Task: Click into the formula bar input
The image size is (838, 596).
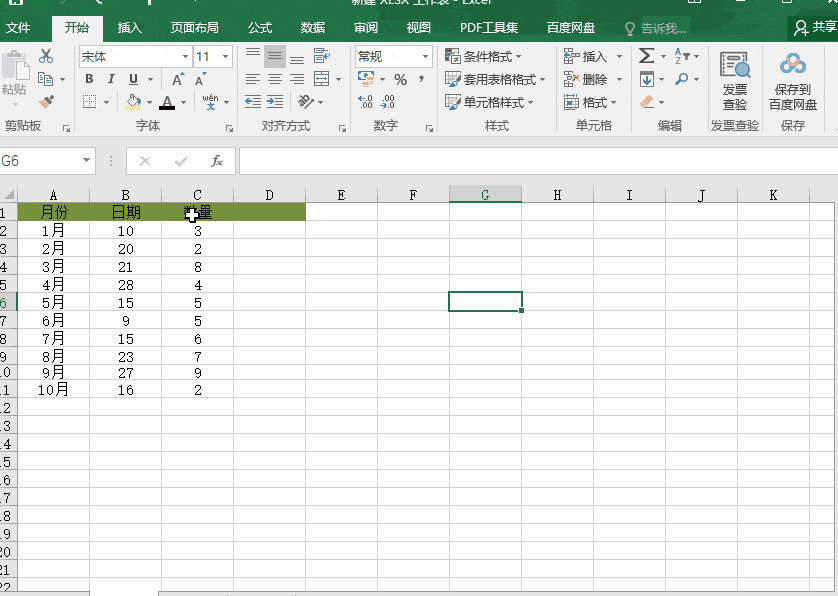Action: (x=538, y=161)
